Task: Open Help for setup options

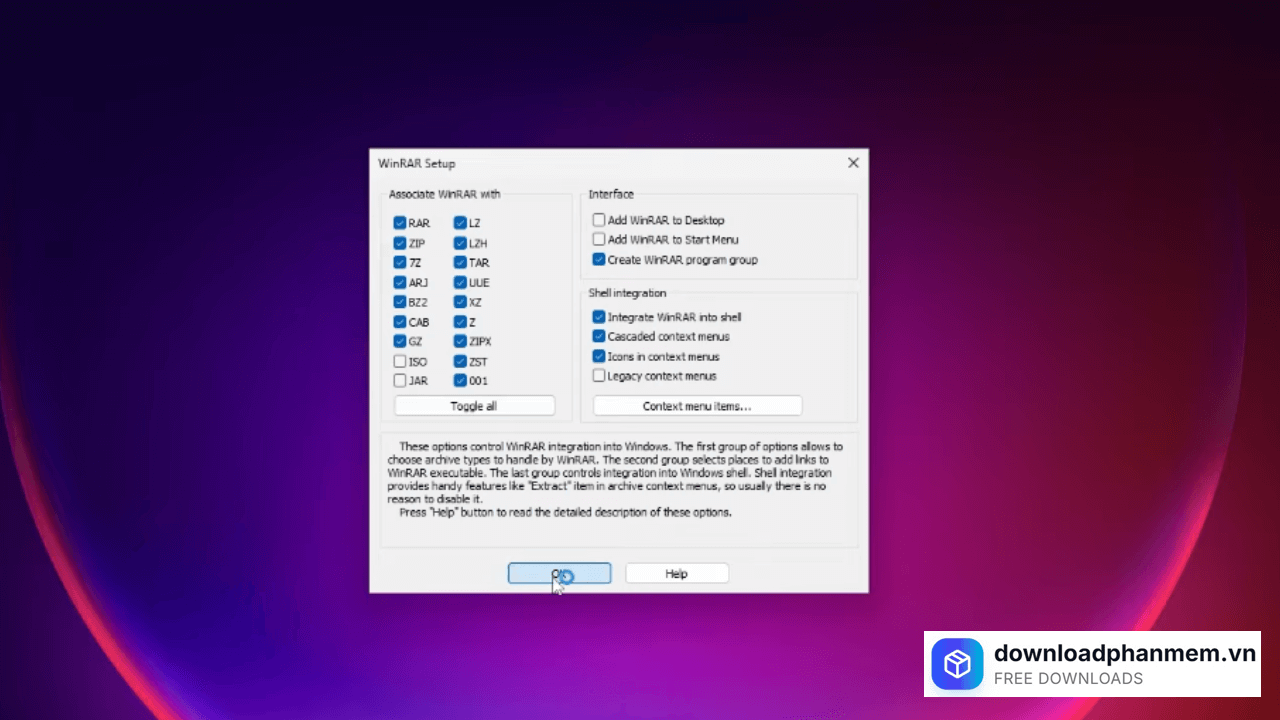Action: [677, 574]
